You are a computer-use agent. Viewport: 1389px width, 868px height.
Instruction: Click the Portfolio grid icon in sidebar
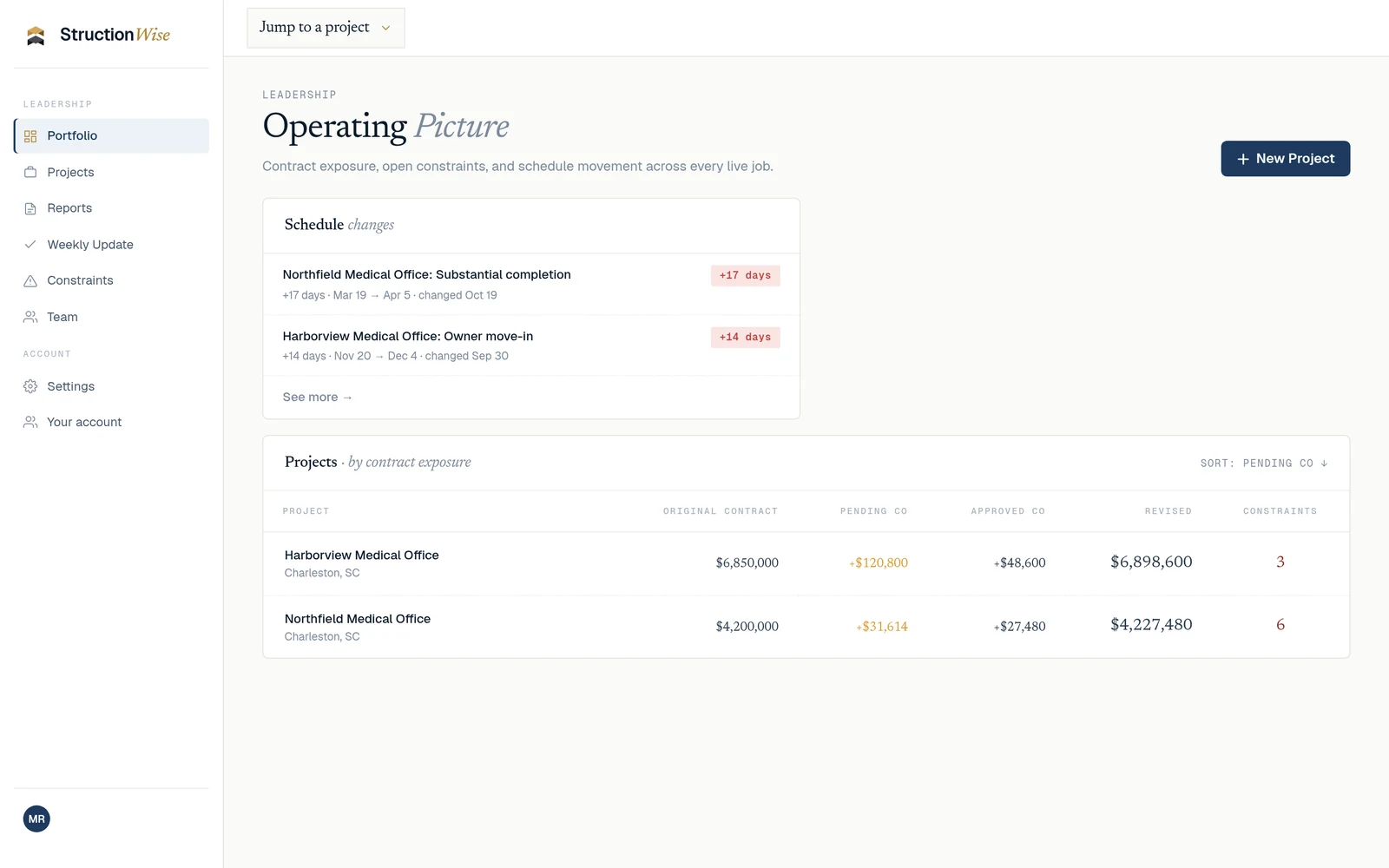coord(30,136)
